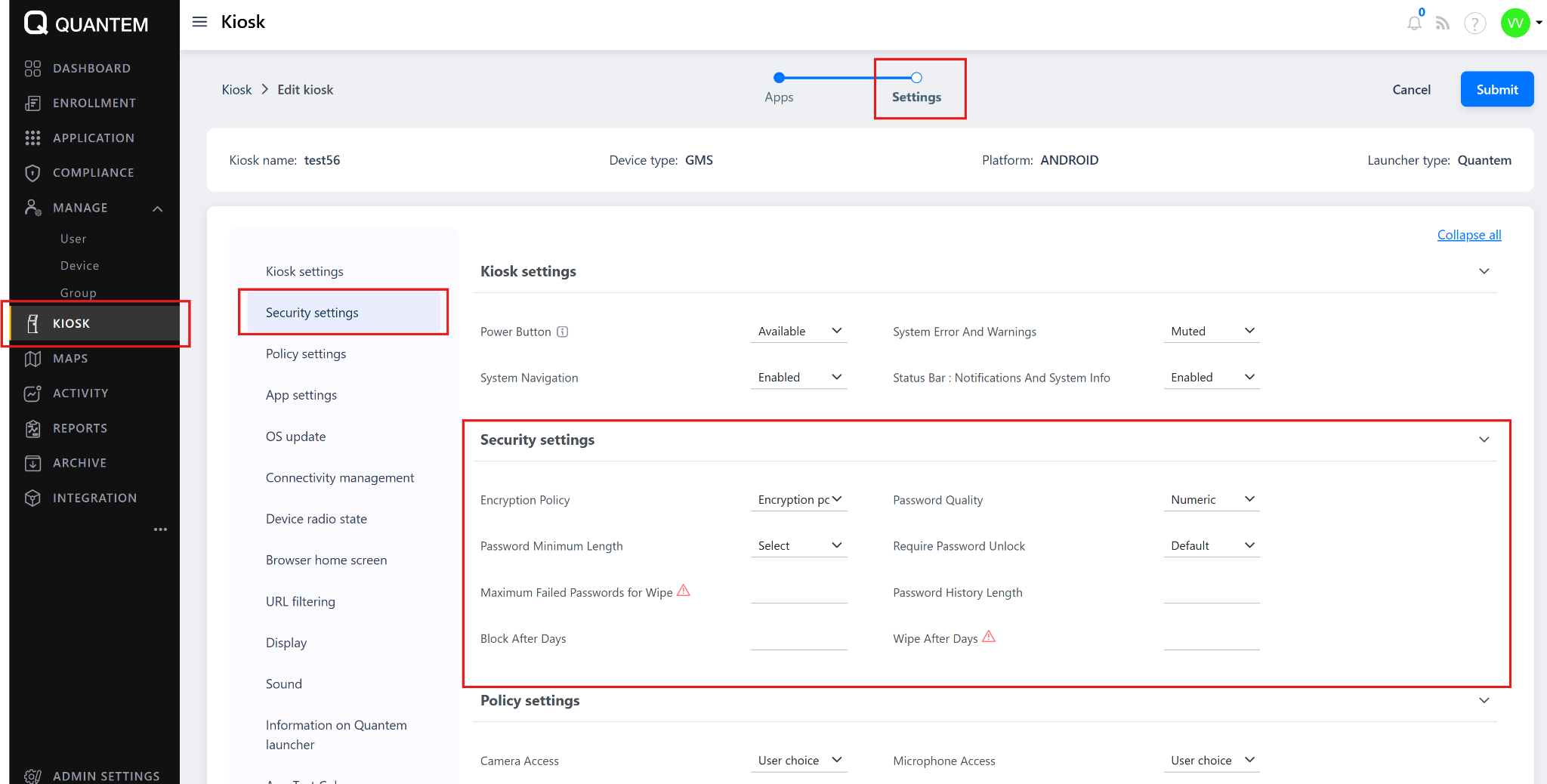Collapse the Manage sidebar menu

pyautogui.click(x=158, y=208)
